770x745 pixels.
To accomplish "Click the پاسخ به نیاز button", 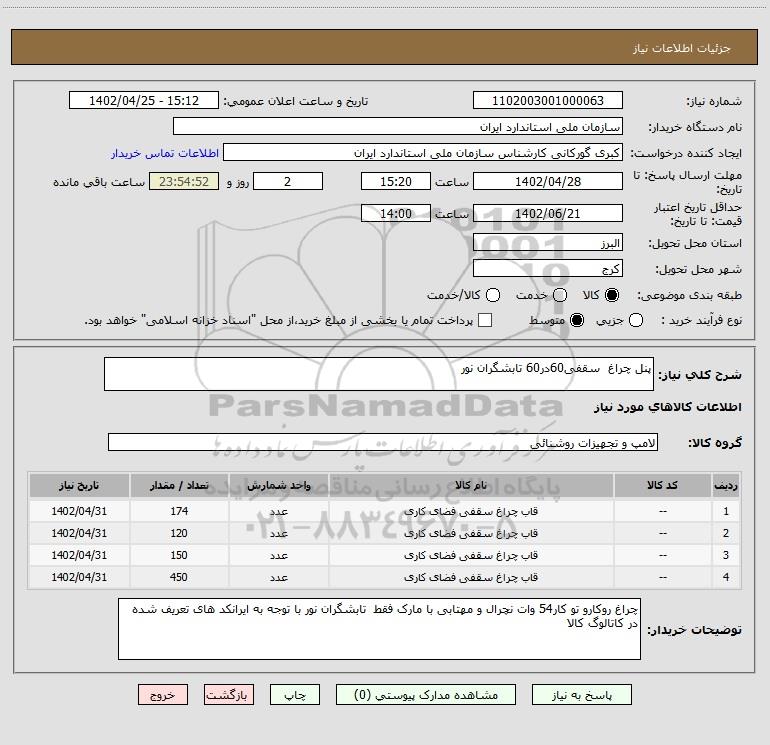I will (581, 695).
